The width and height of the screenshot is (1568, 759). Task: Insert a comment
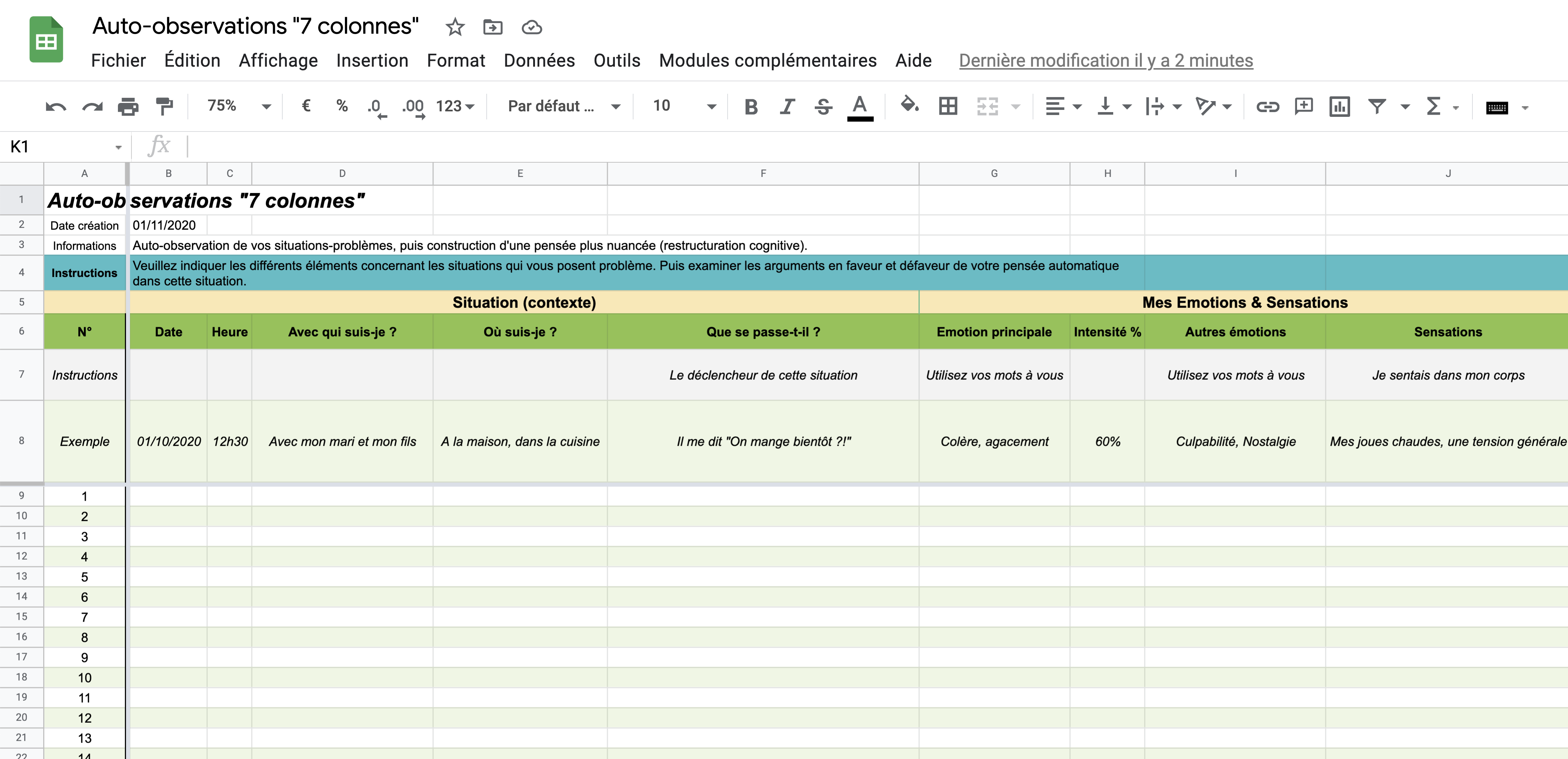1303,107
